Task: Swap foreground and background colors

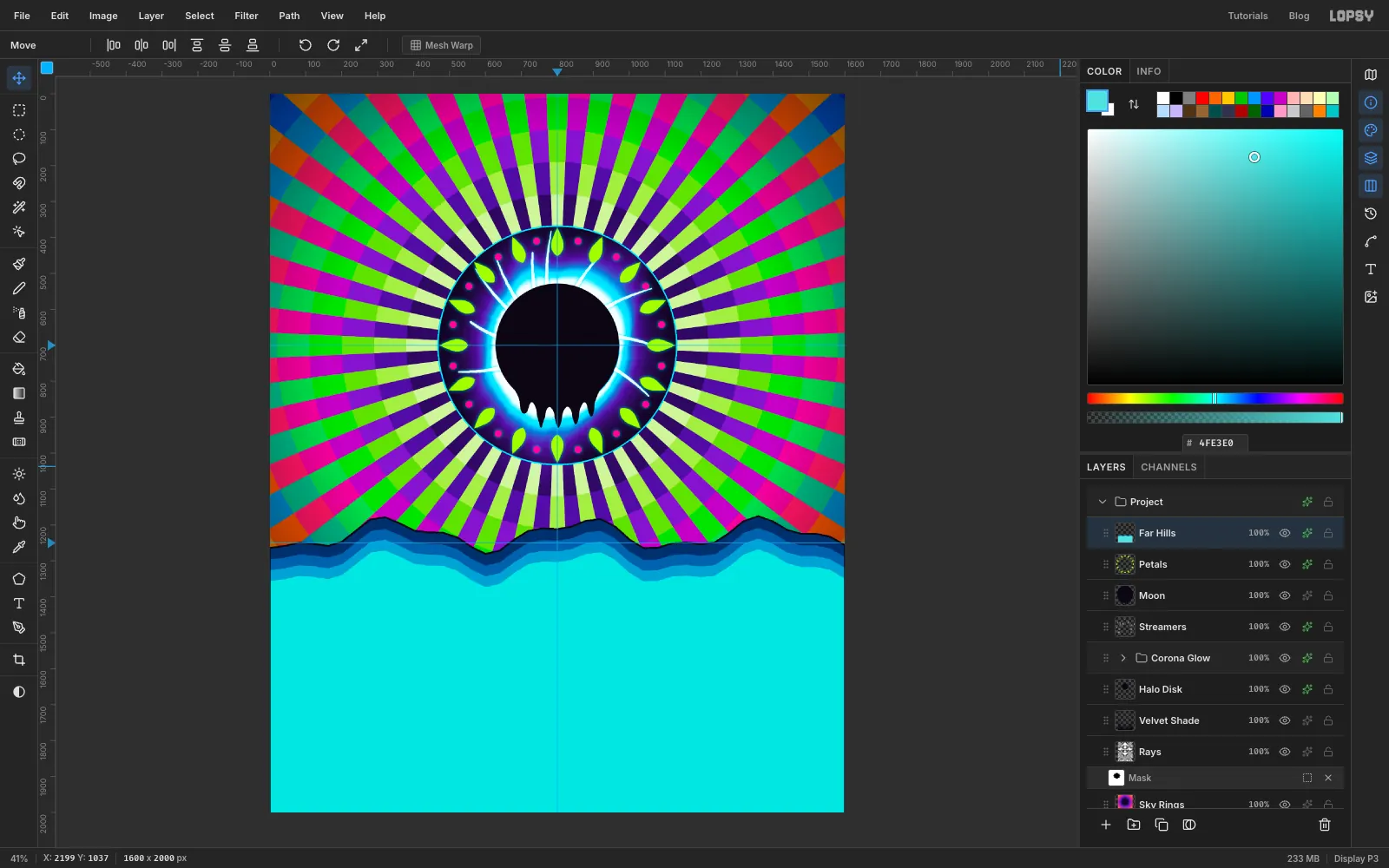Action: [1134, 104]
